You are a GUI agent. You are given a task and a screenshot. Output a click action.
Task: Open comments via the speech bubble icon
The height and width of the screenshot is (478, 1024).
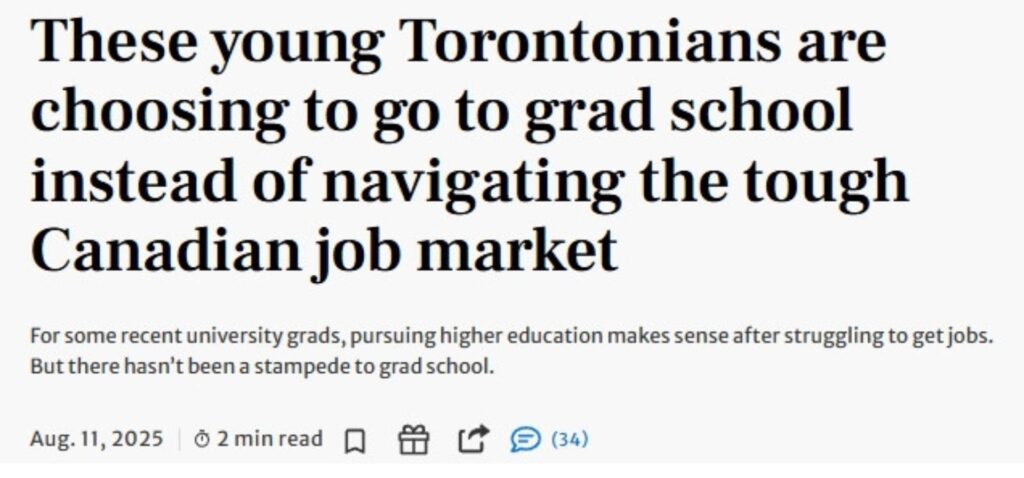[526, 439]
